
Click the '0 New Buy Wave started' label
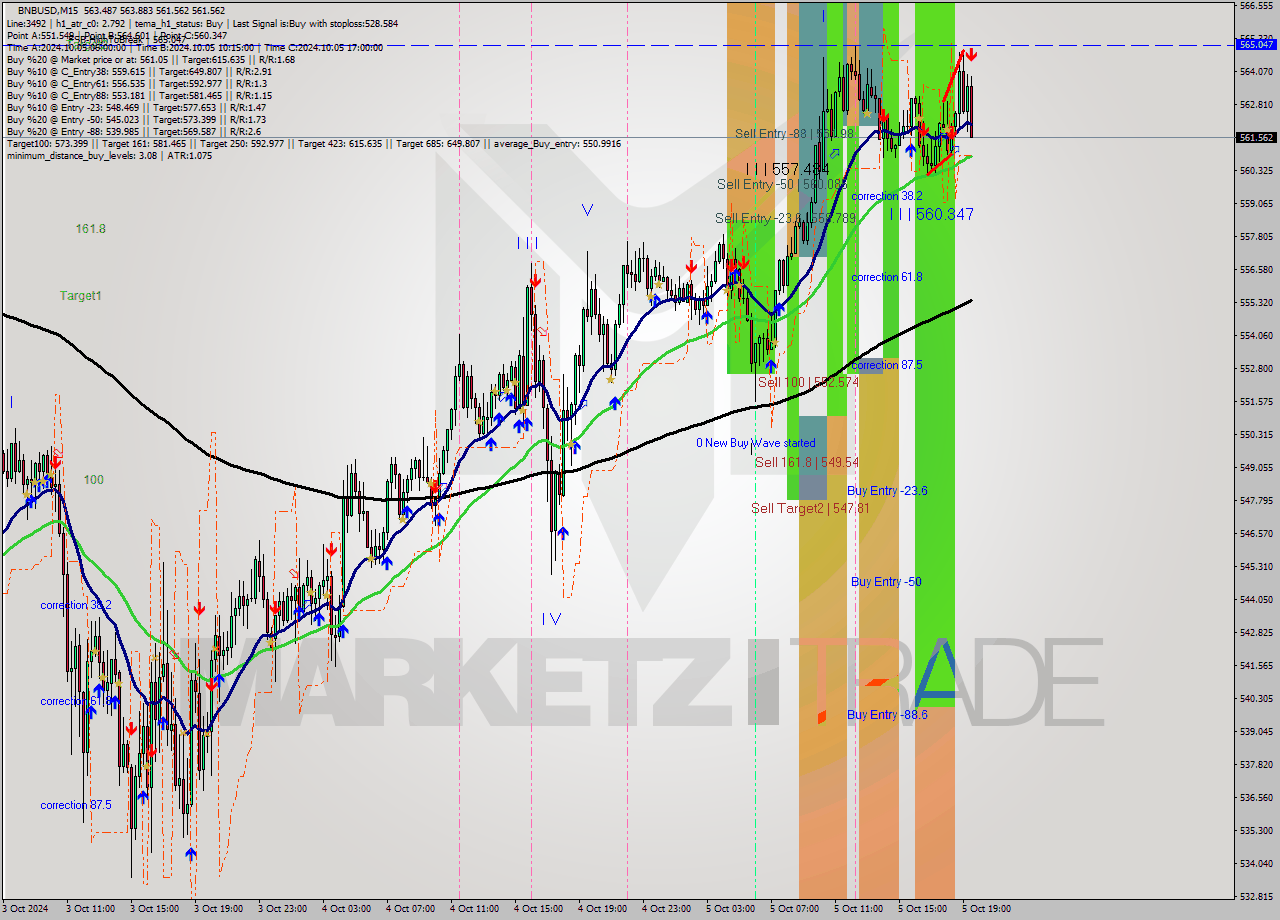[x=756, y=443]
